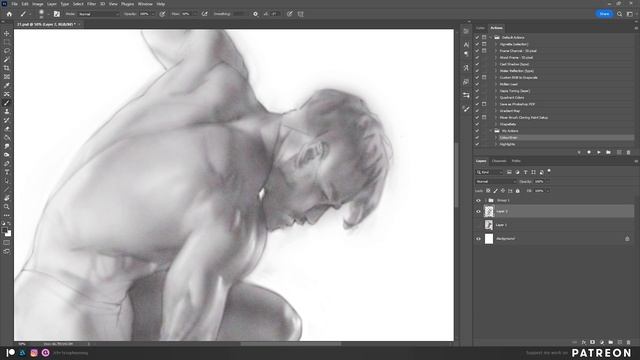Select the Horizontal Type tool
Image resolution: width=640 pixels, height=360 pixels.
tap(7, 172)
